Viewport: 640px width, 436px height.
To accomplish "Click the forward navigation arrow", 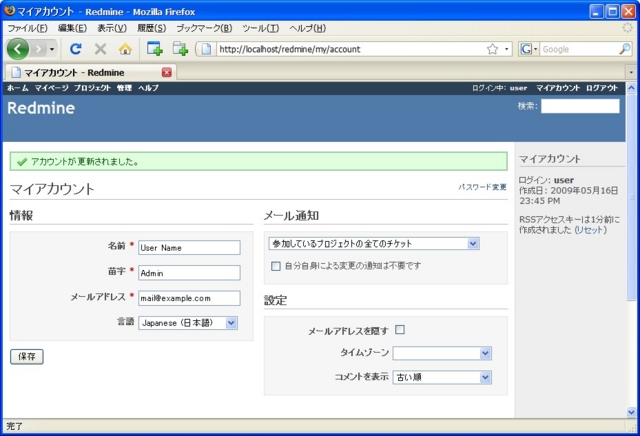I will click(38, 49).
